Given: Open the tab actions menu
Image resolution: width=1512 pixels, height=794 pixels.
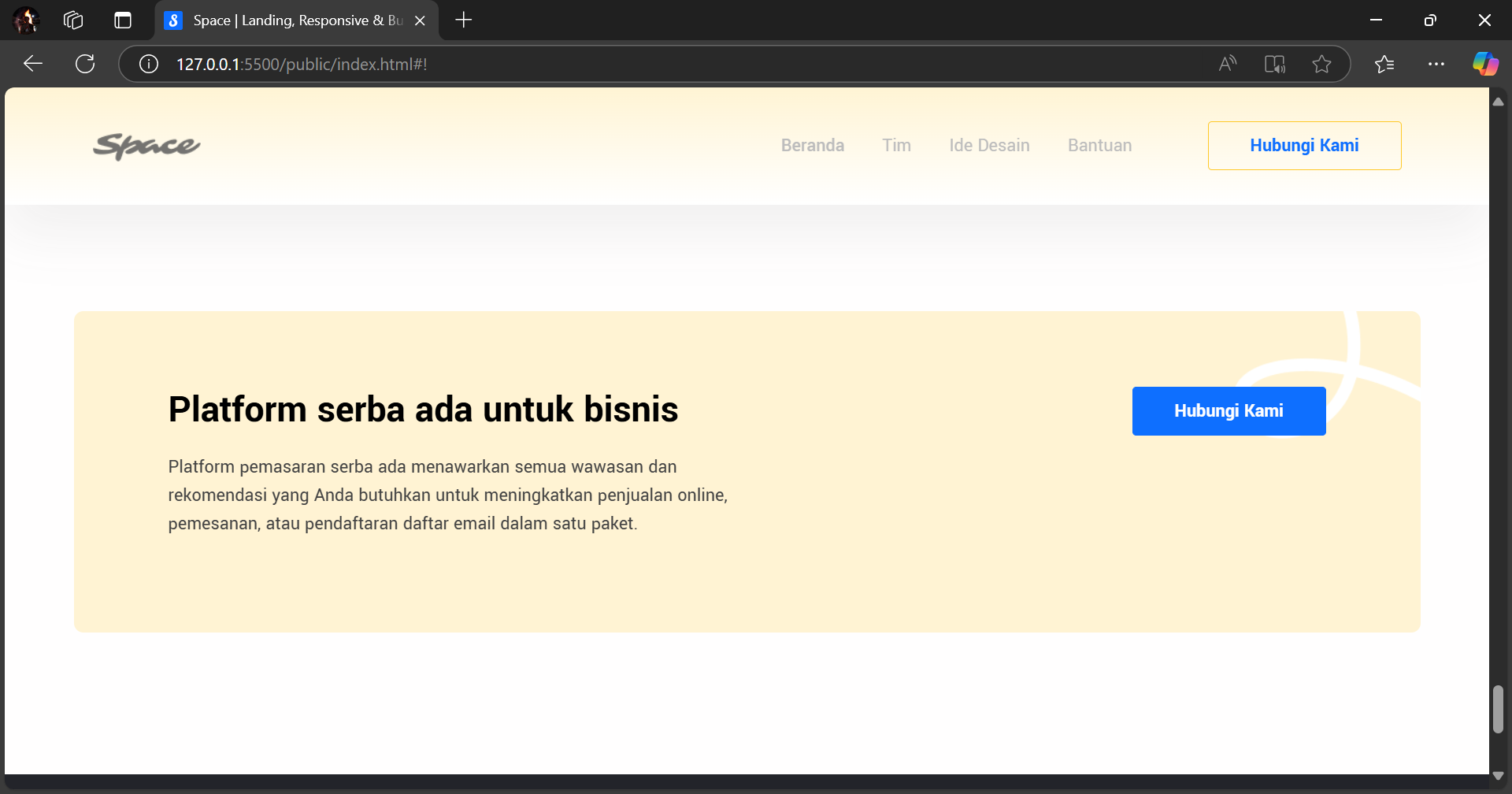Looking at the screenshot, I should [x=123, y=20].
